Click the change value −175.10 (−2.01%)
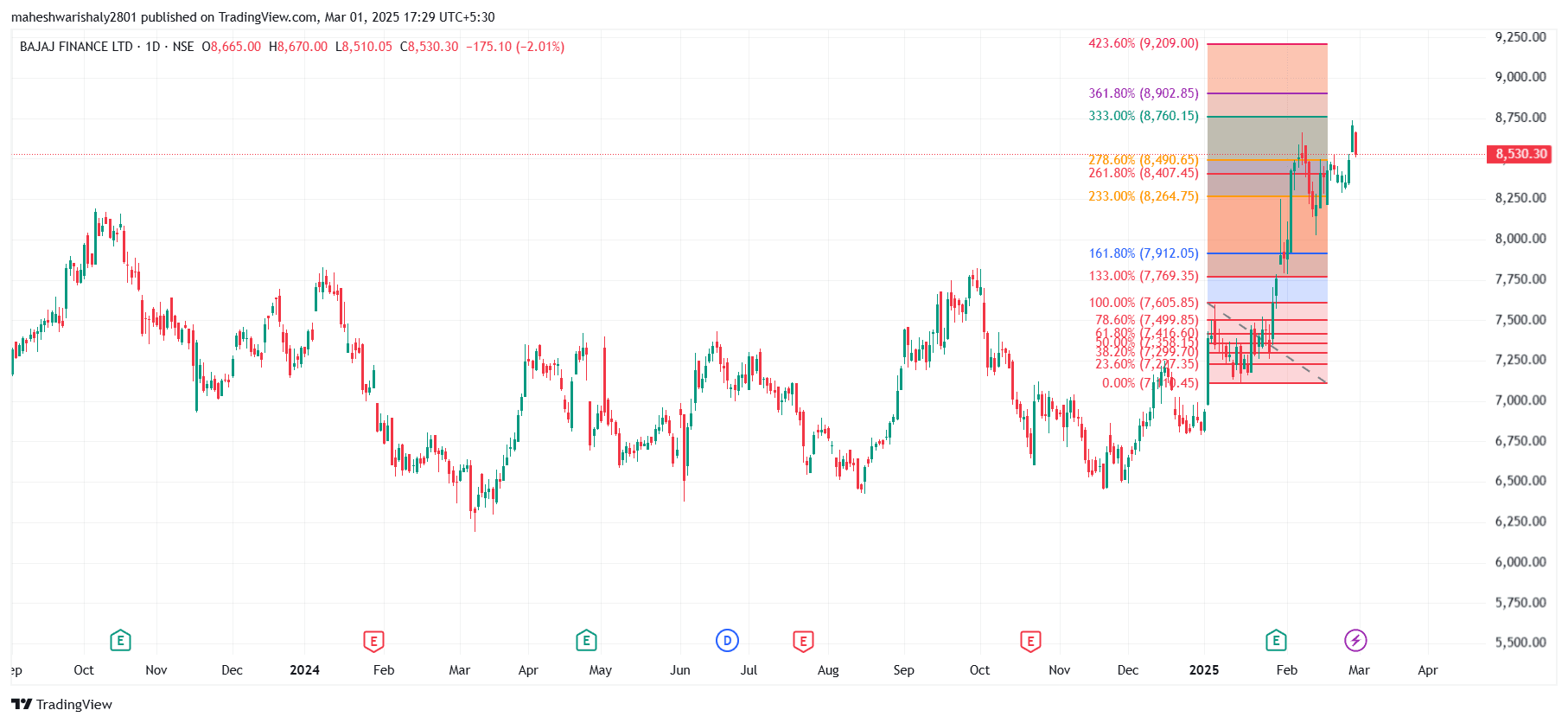This screenshot has height=723, width=1568. pos(515,47)
